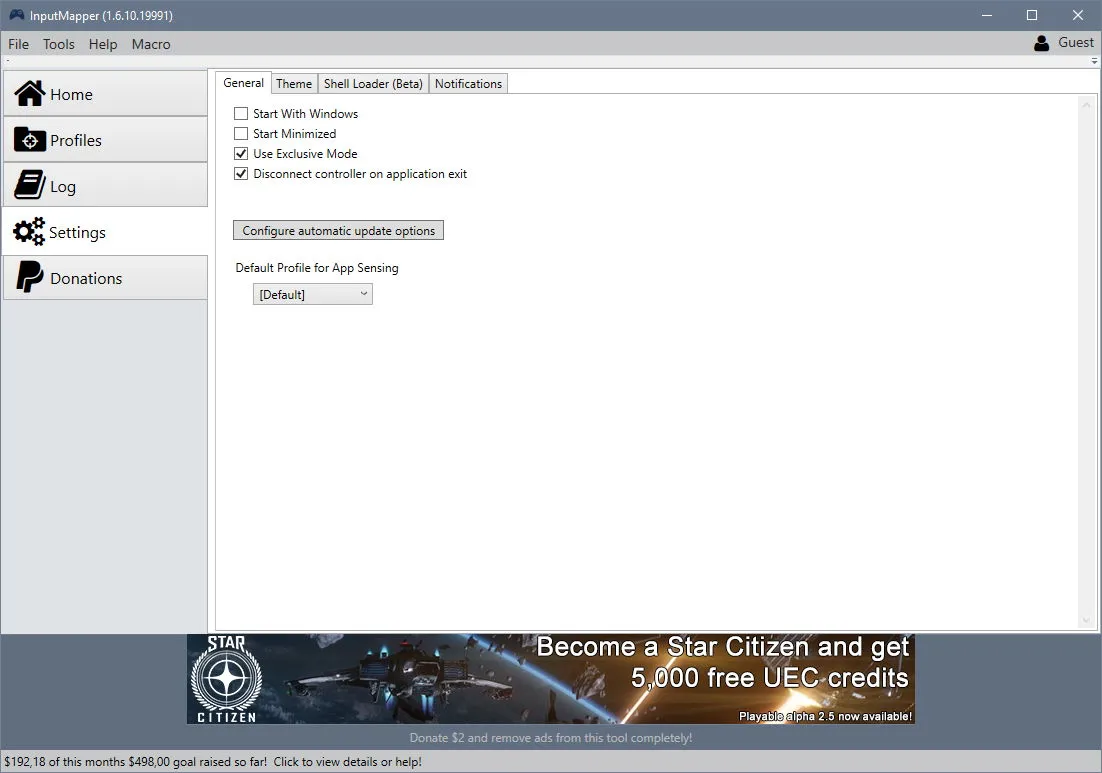Disable Use Exclusive Mode checkbox
This screenshot has height=773, width=1102.
pos(241,153)
